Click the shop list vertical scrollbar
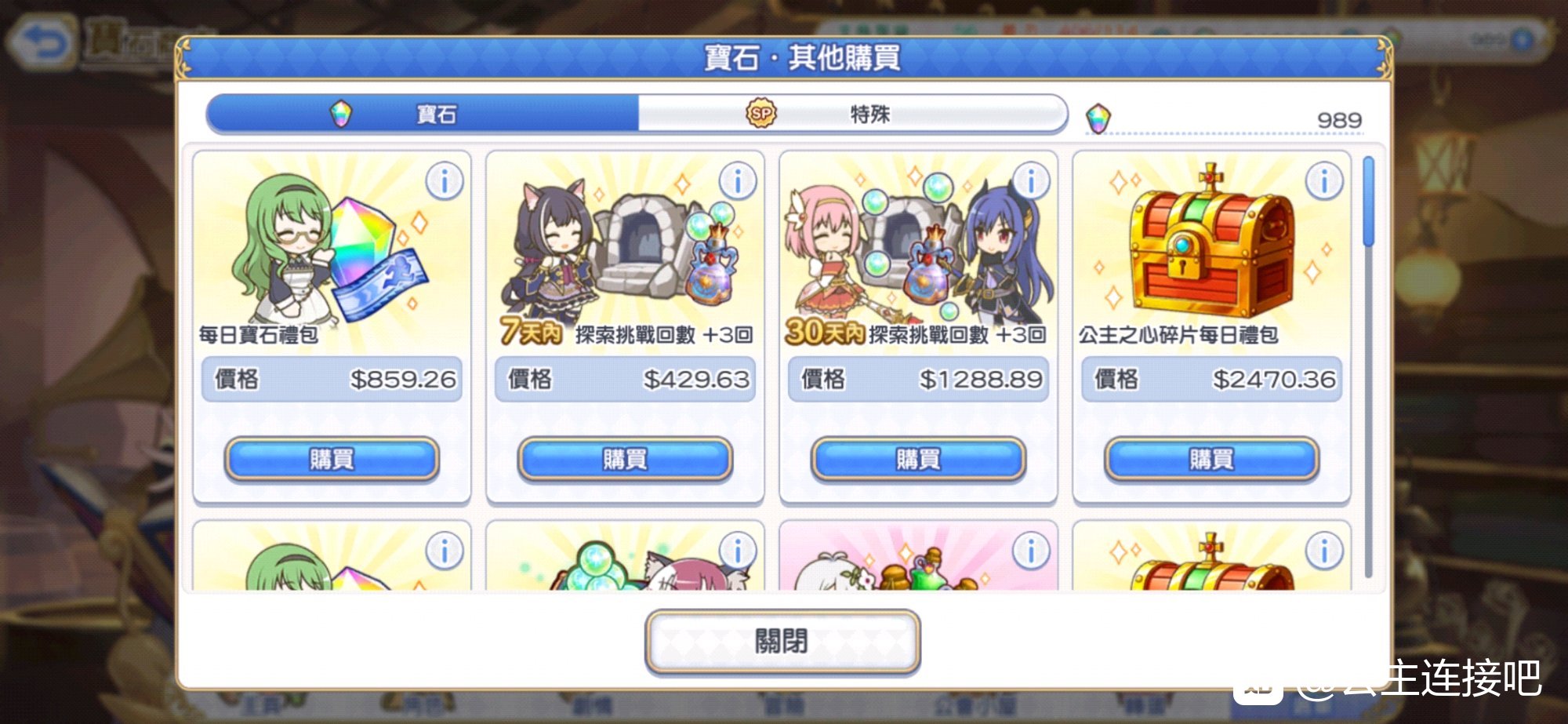Image resolution: width=1568 pixels, height=724 pixels. pyautogui.click(x=1369, y=366)
